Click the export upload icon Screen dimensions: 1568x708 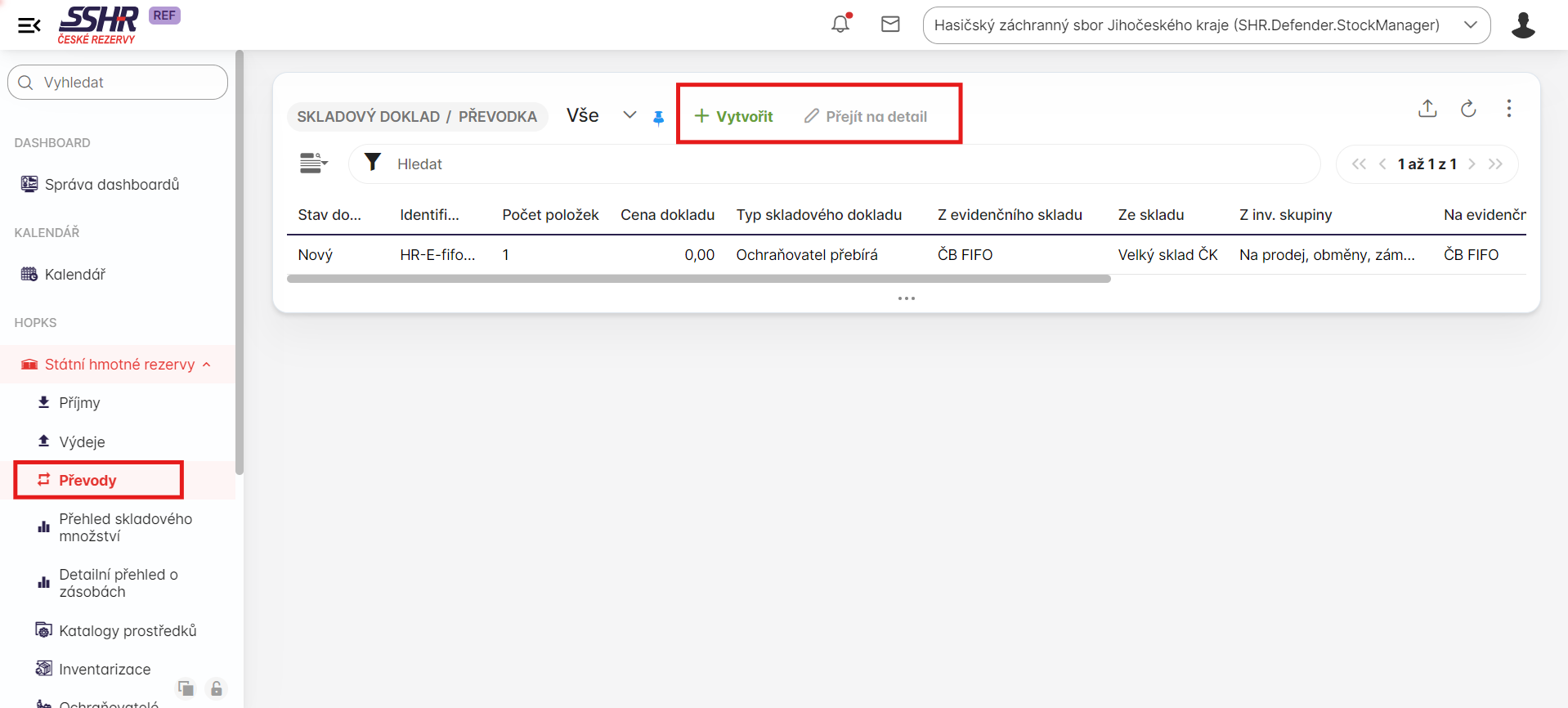point(1427,109)
